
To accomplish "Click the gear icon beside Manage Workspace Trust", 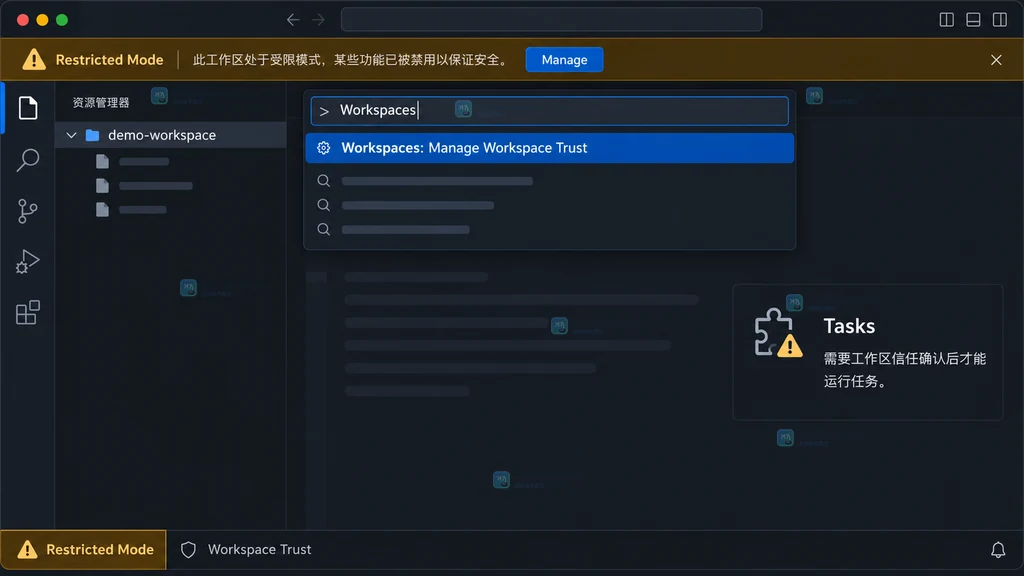I will click(323, 148).
